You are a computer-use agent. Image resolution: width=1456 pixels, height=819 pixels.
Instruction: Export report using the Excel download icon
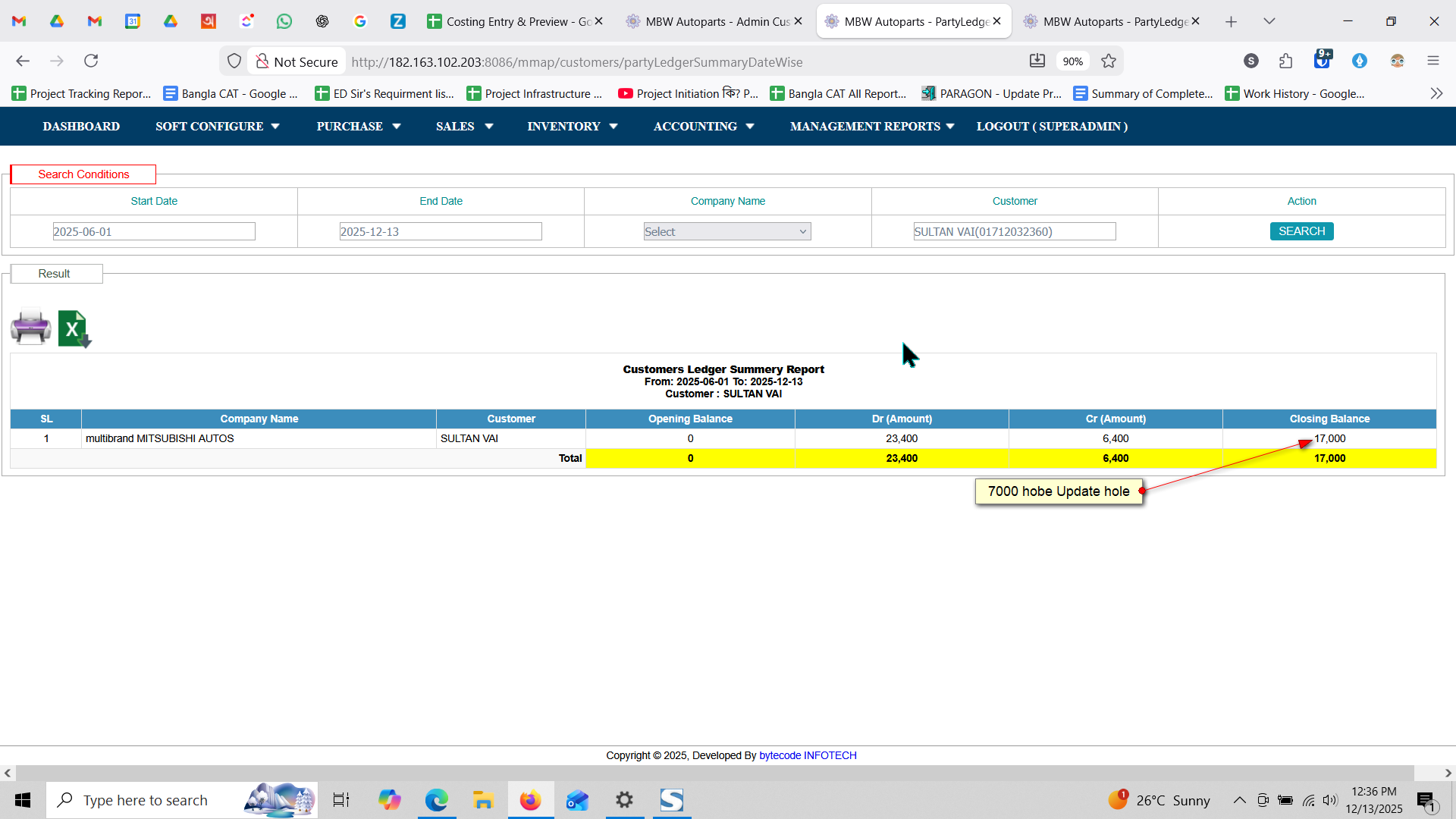point(74,329)
